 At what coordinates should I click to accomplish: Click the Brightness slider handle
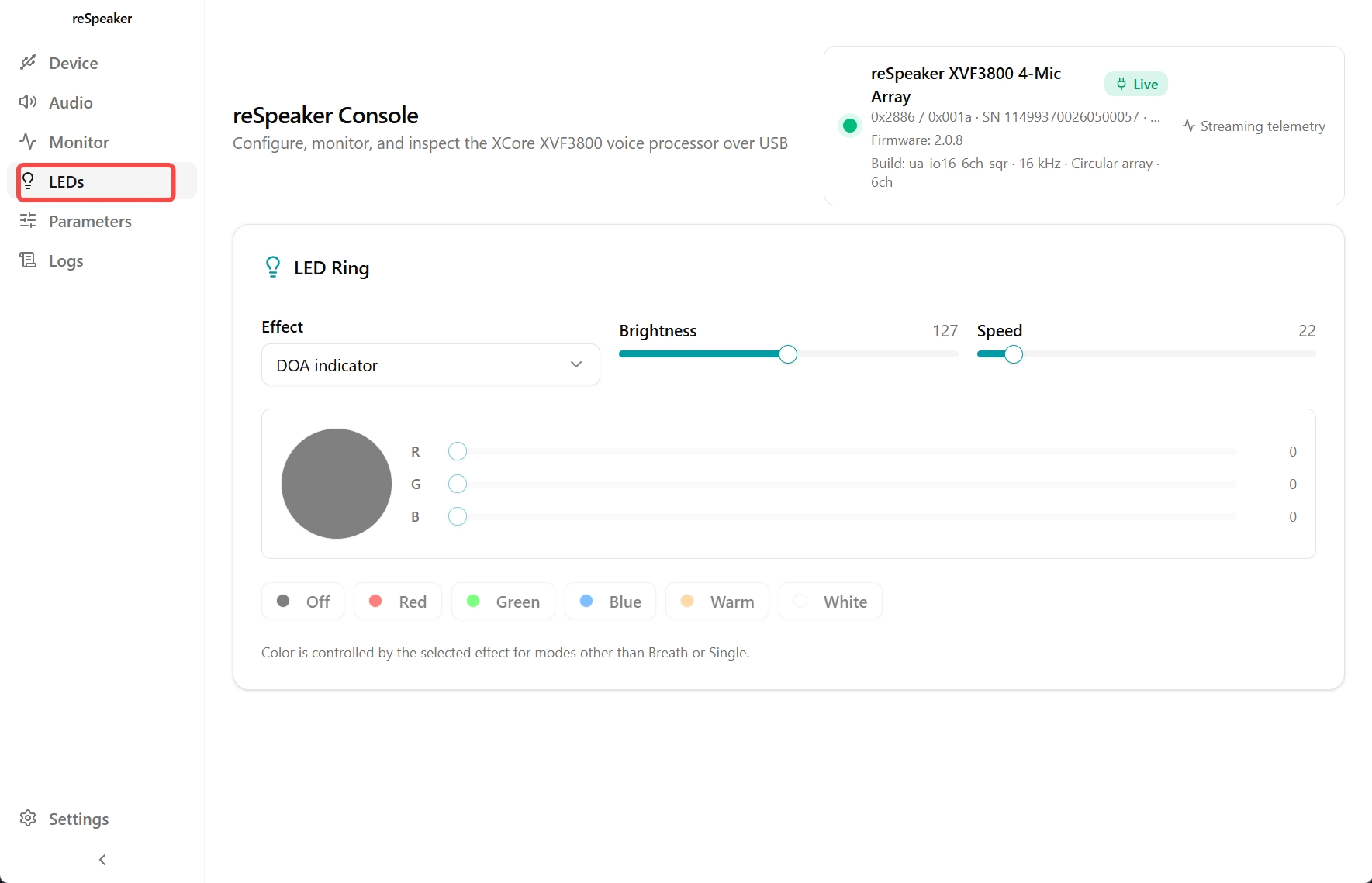(x=788, y=354)
